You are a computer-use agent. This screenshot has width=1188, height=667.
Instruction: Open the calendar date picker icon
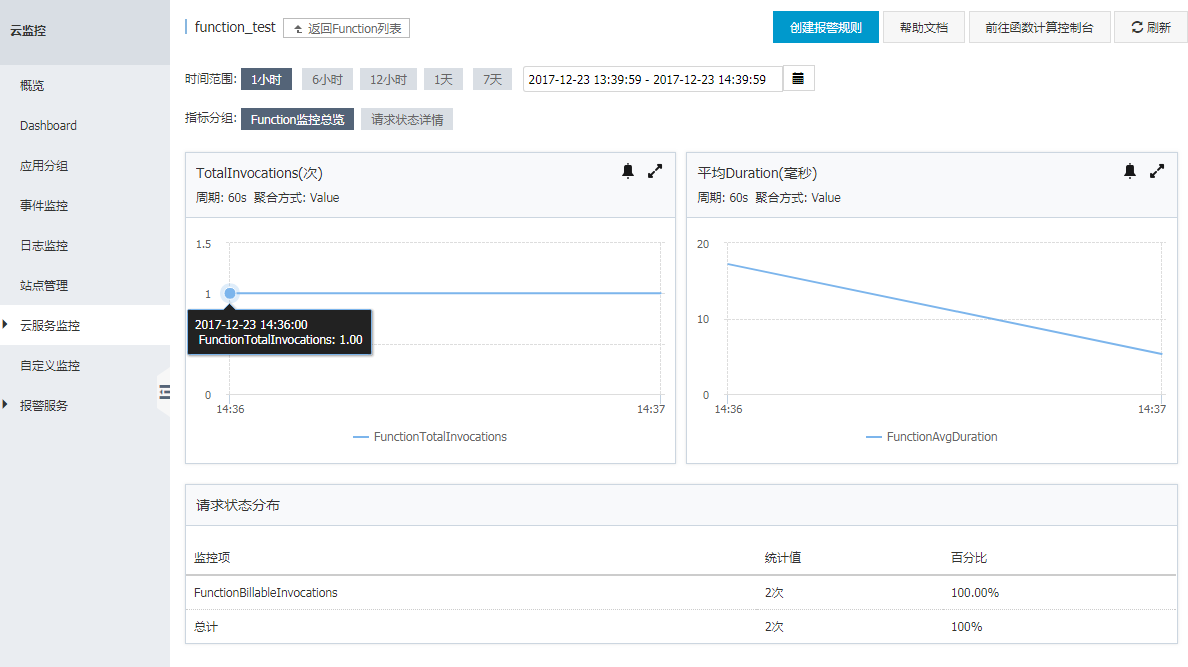click(798, 79)
